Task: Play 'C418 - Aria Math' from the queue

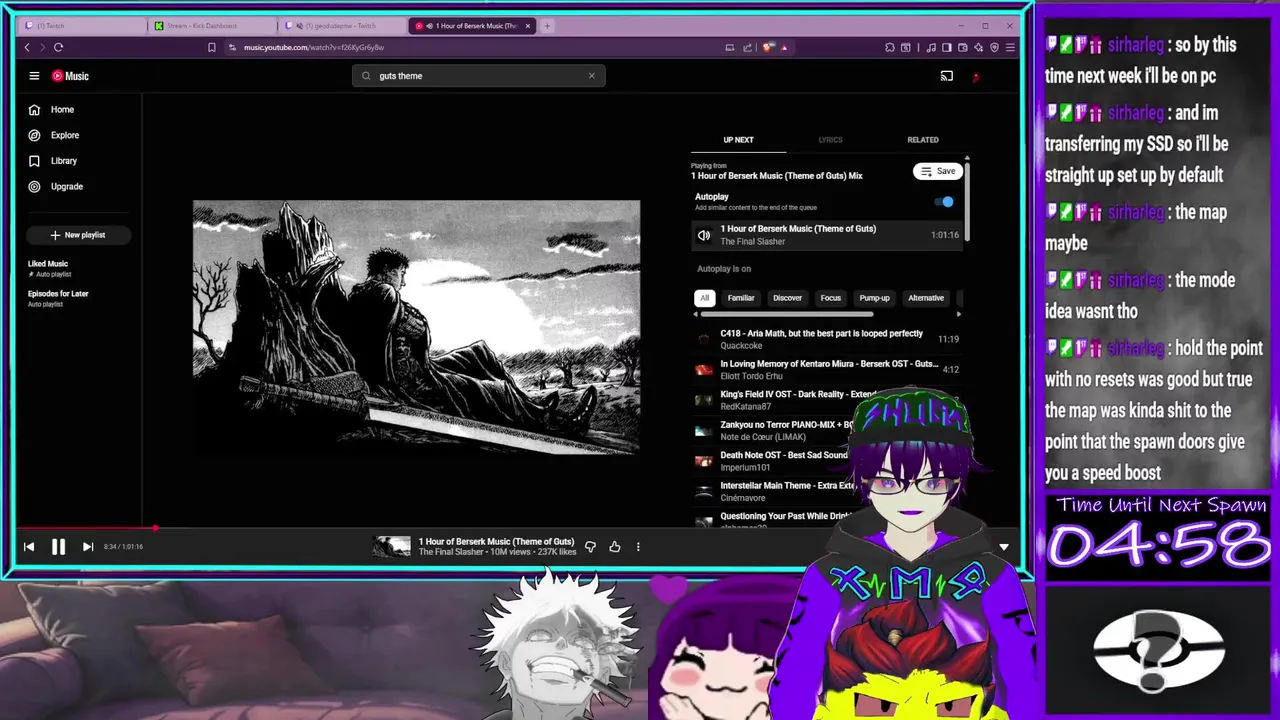Action: point(827,339)
